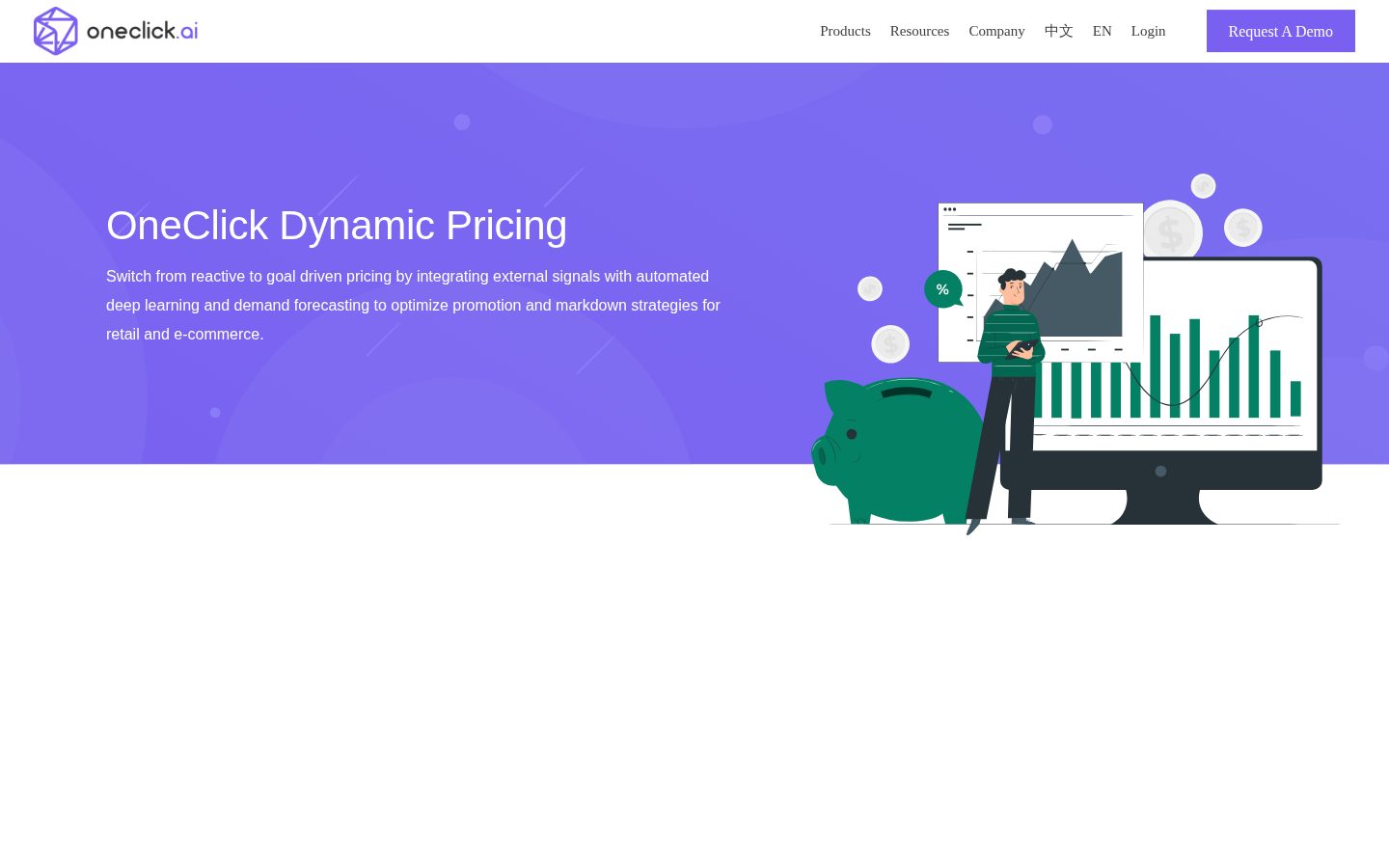Click the oneclick.ai wordmark text
1389x868 pixels.
[143, 31]
